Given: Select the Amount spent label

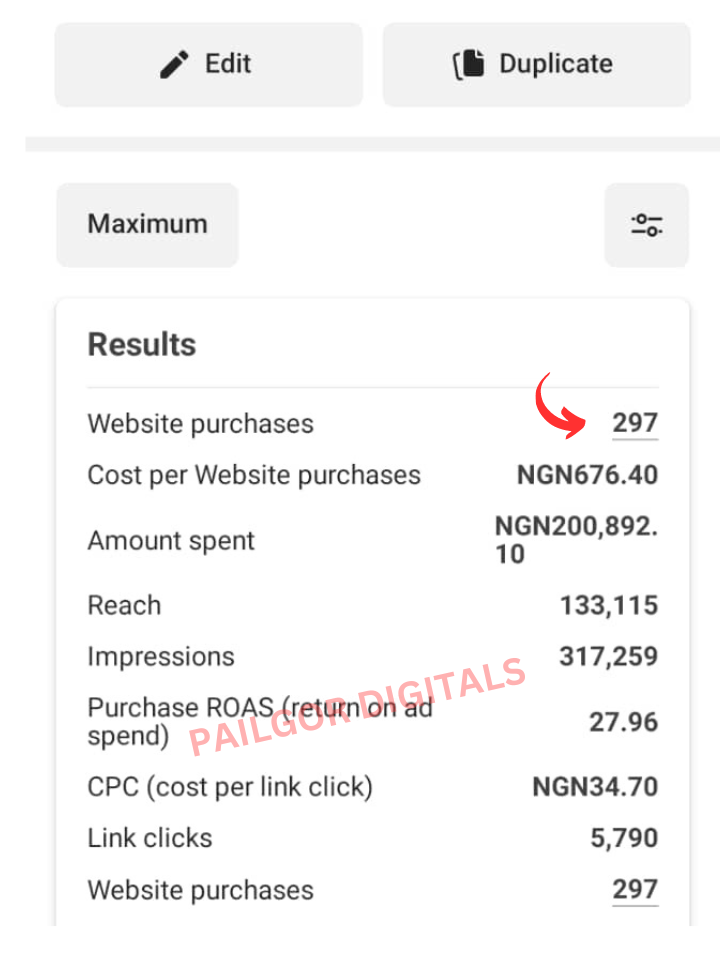Looking at the screenshot, I should coord(171,541).
